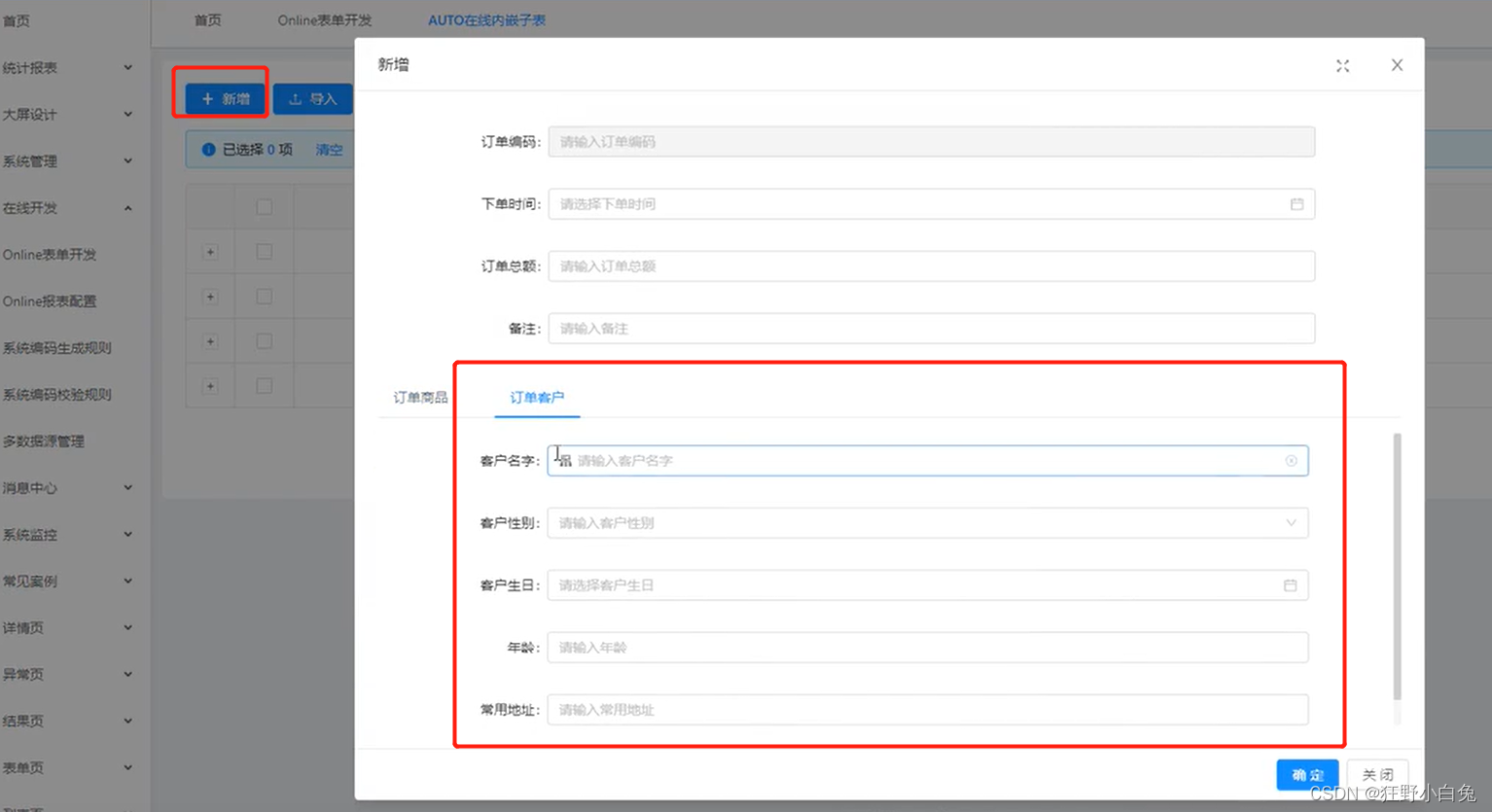
Task: Expand the 统计报表 sidebar menu
Action: click(x=127, y=67)
